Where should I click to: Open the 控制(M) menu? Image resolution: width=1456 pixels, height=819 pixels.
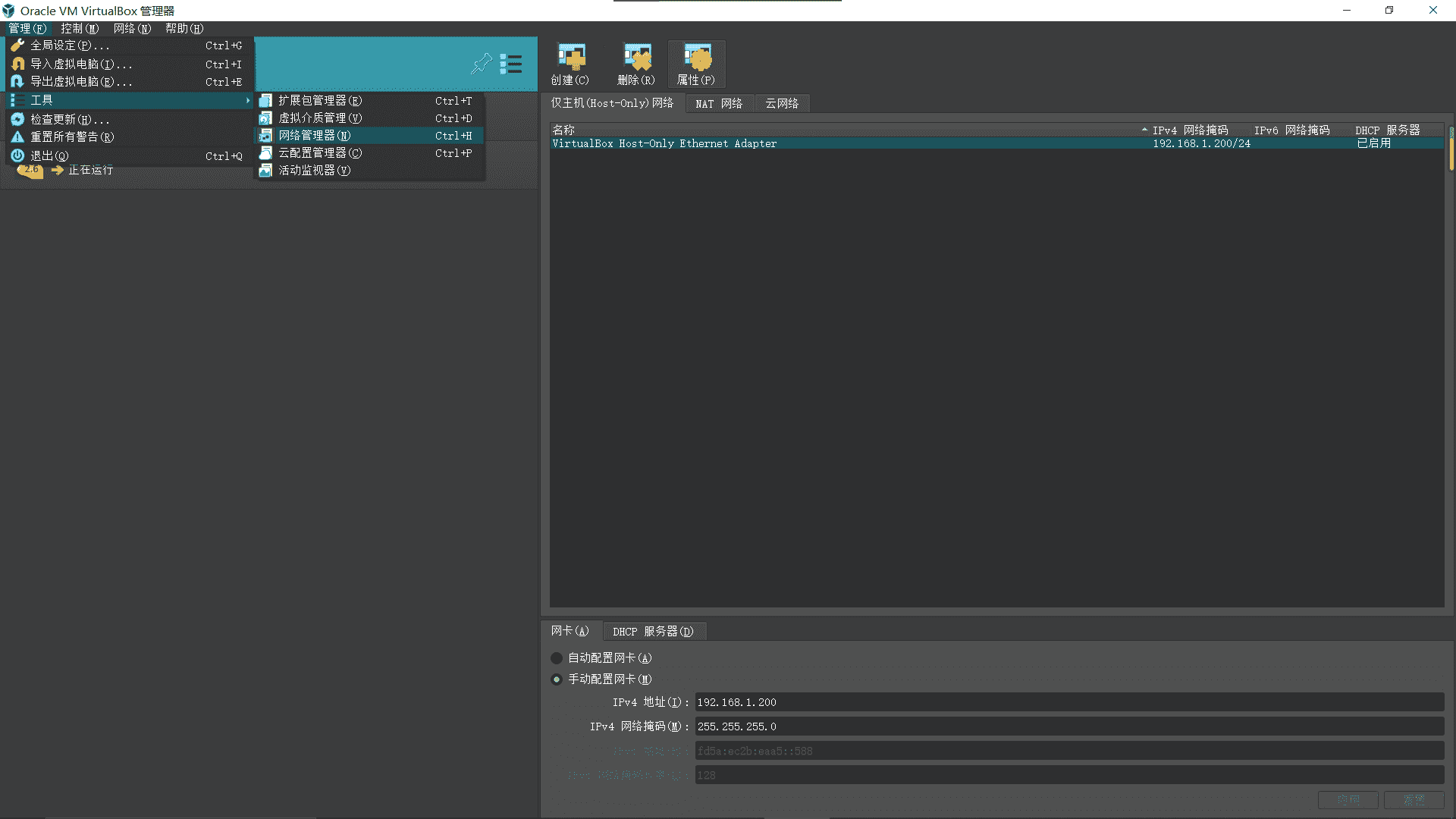[x=80, y=29]
